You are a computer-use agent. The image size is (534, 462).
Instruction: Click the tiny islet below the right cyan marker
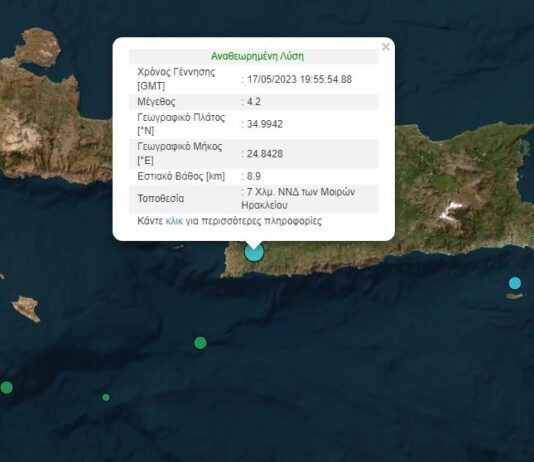click(x=514, y=296)
